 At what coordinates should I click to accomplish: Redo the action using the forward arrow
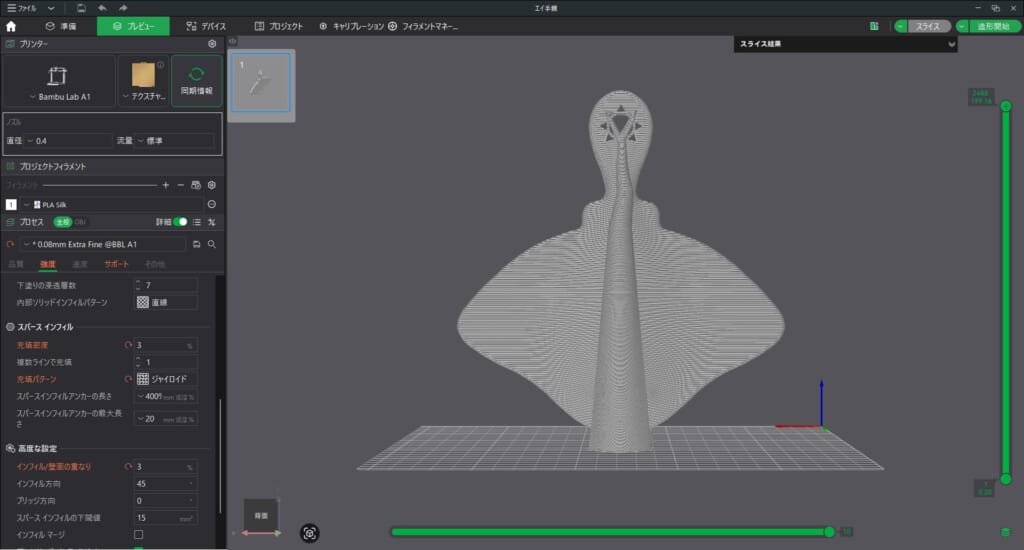[123, 8]
